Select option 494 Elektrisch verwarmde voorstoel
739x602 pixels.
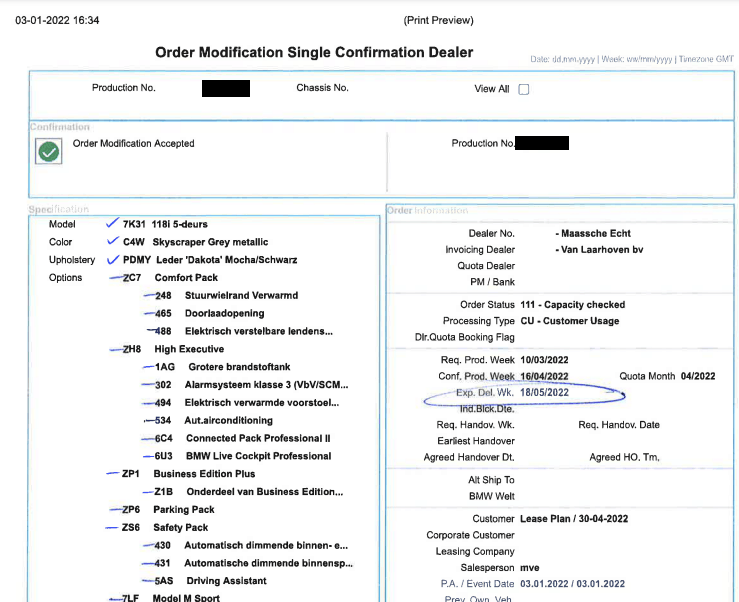click(x=247, y=403)
